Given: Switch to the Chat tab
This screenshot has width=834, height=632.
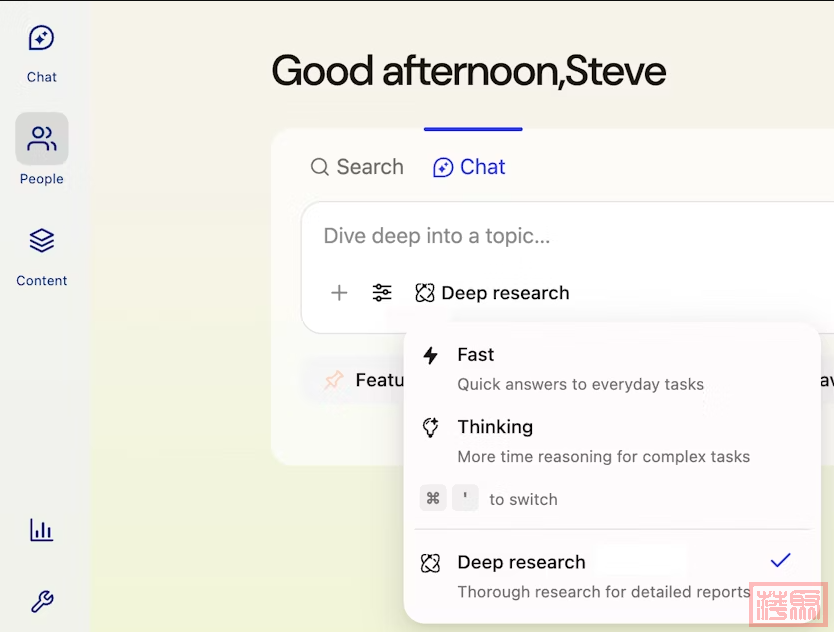Looking at the screenshot, I should [x=469, y=167].
